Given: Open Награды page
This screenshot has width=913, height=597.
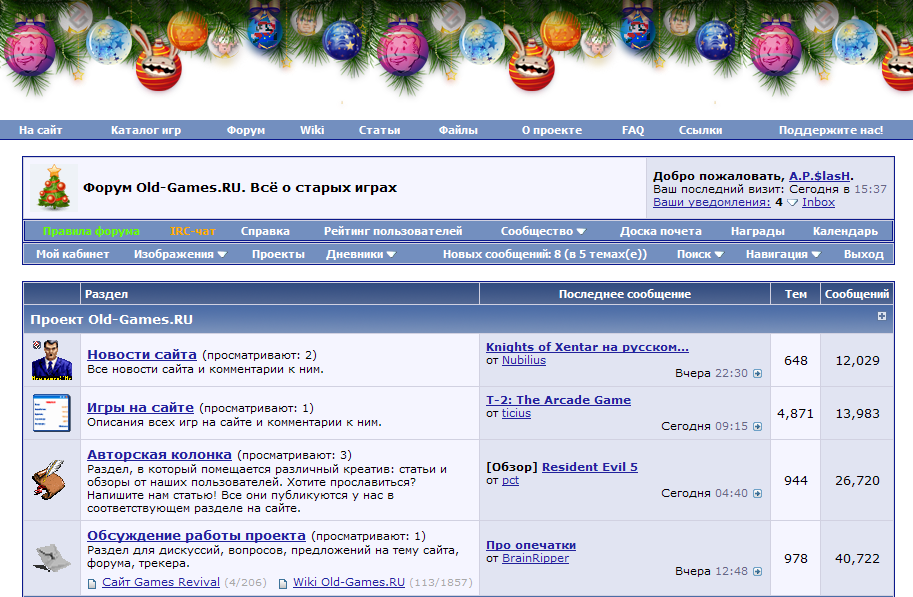Looking at the screenshot, I should tap(758, 231).
